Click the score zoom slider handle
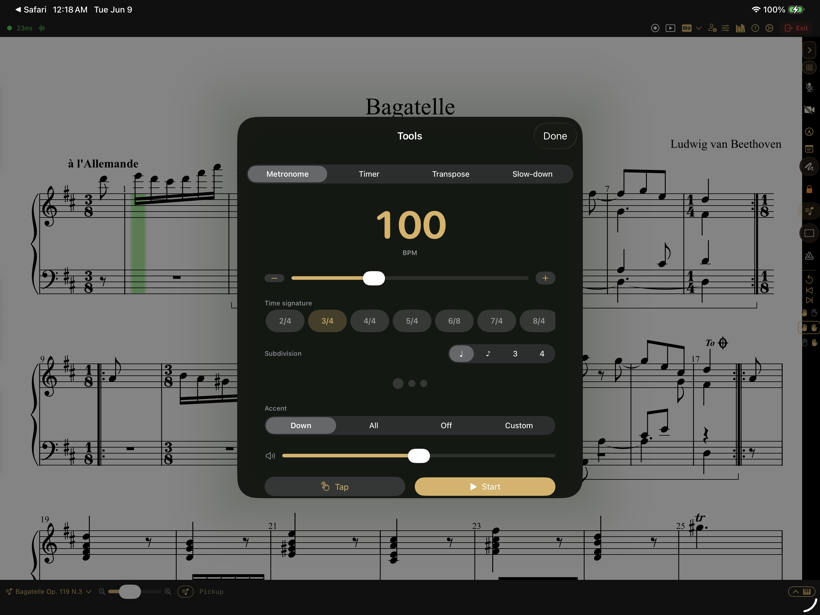 click(130, 592)
